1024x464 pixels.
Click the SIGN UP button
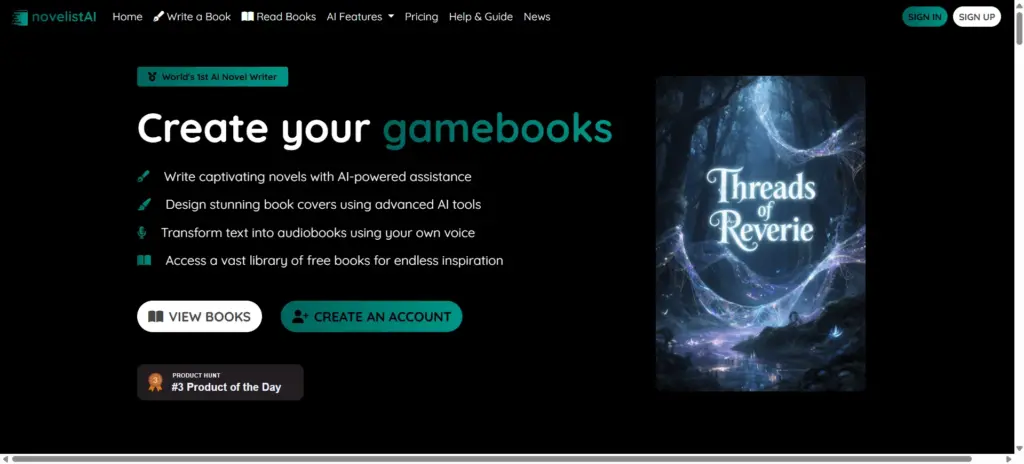click(x=976, y=17)
